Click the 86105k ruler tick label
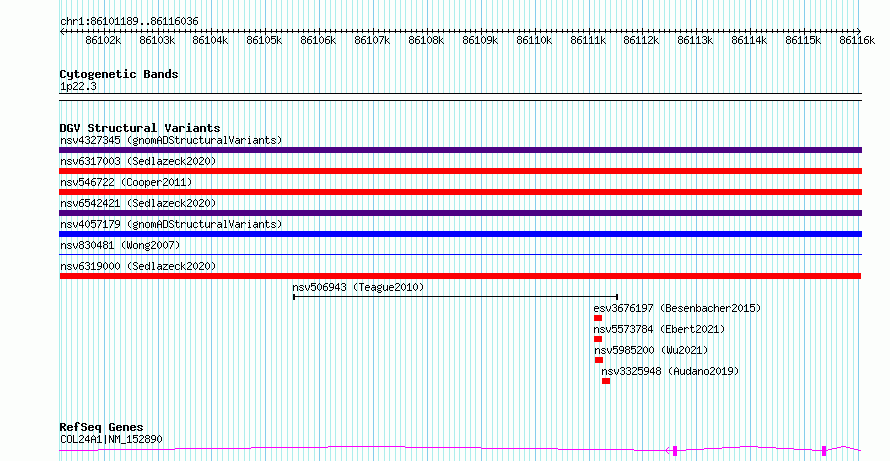This screenshot has height=461, width=890. [264, 40]
